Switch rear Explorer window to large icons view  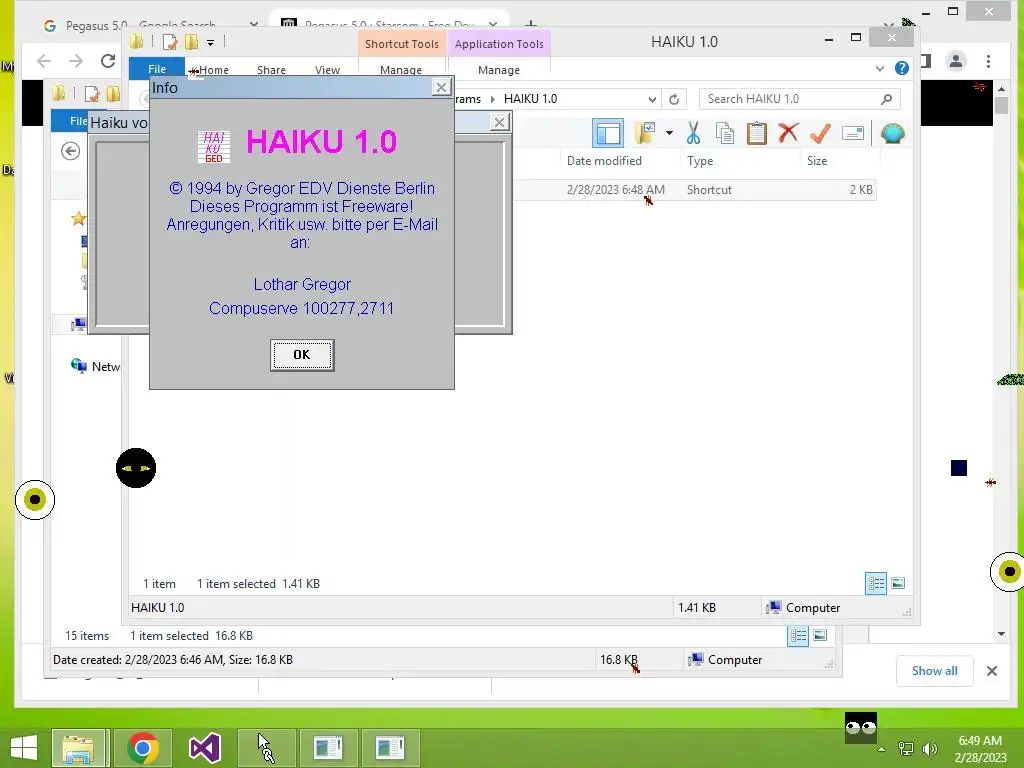820,635
